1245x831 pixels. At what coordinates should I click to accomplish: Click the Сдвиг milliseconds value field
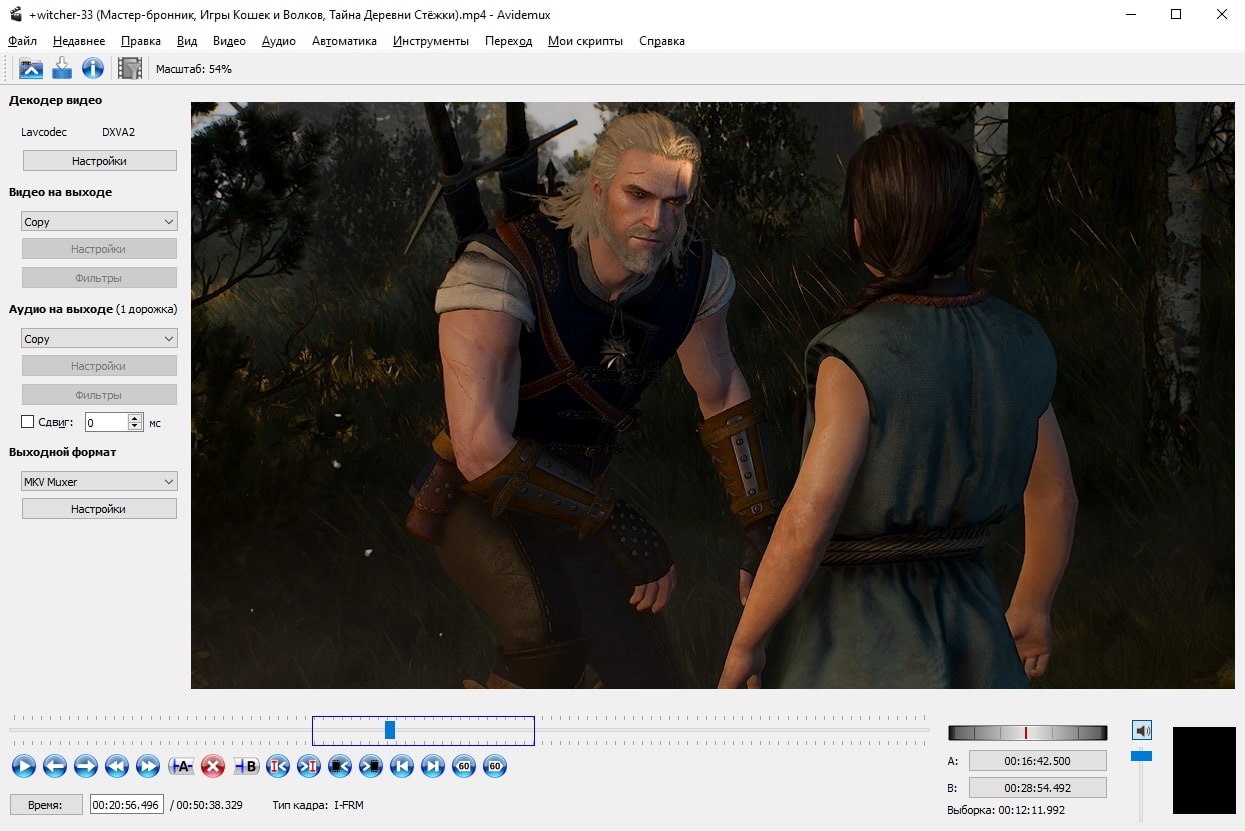[106, 422]
